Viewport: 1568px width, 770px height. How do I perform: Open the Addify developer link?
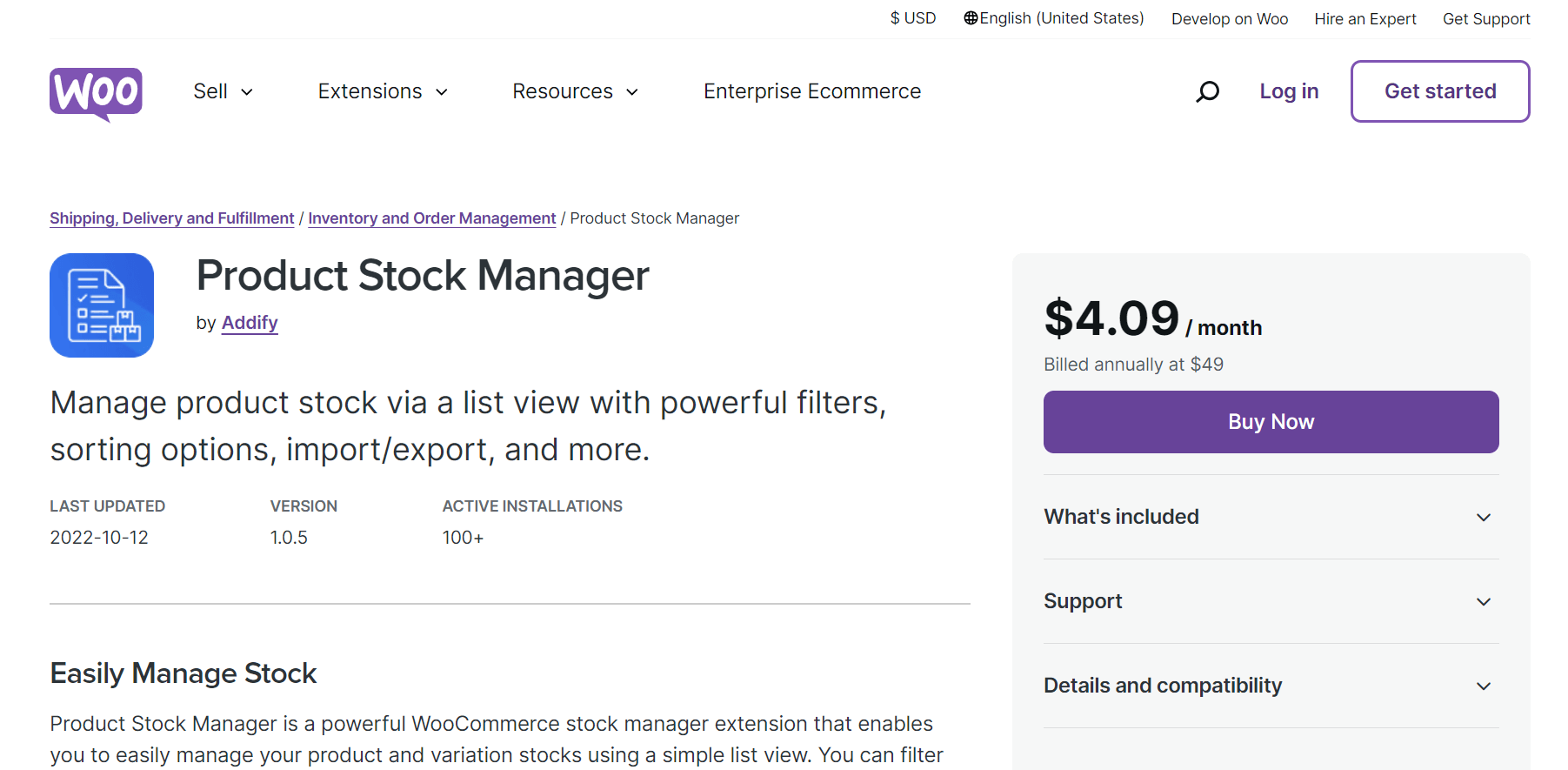pos(250,323)
